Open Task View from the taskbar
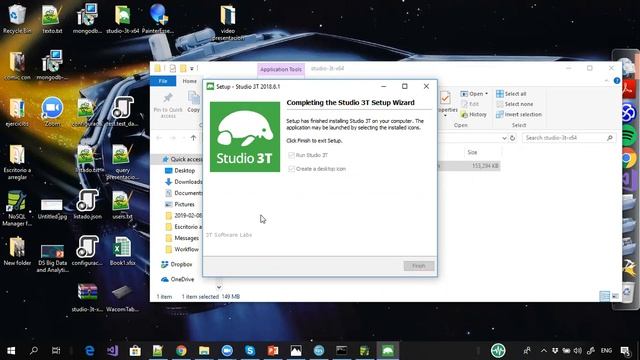 [56, 350]
